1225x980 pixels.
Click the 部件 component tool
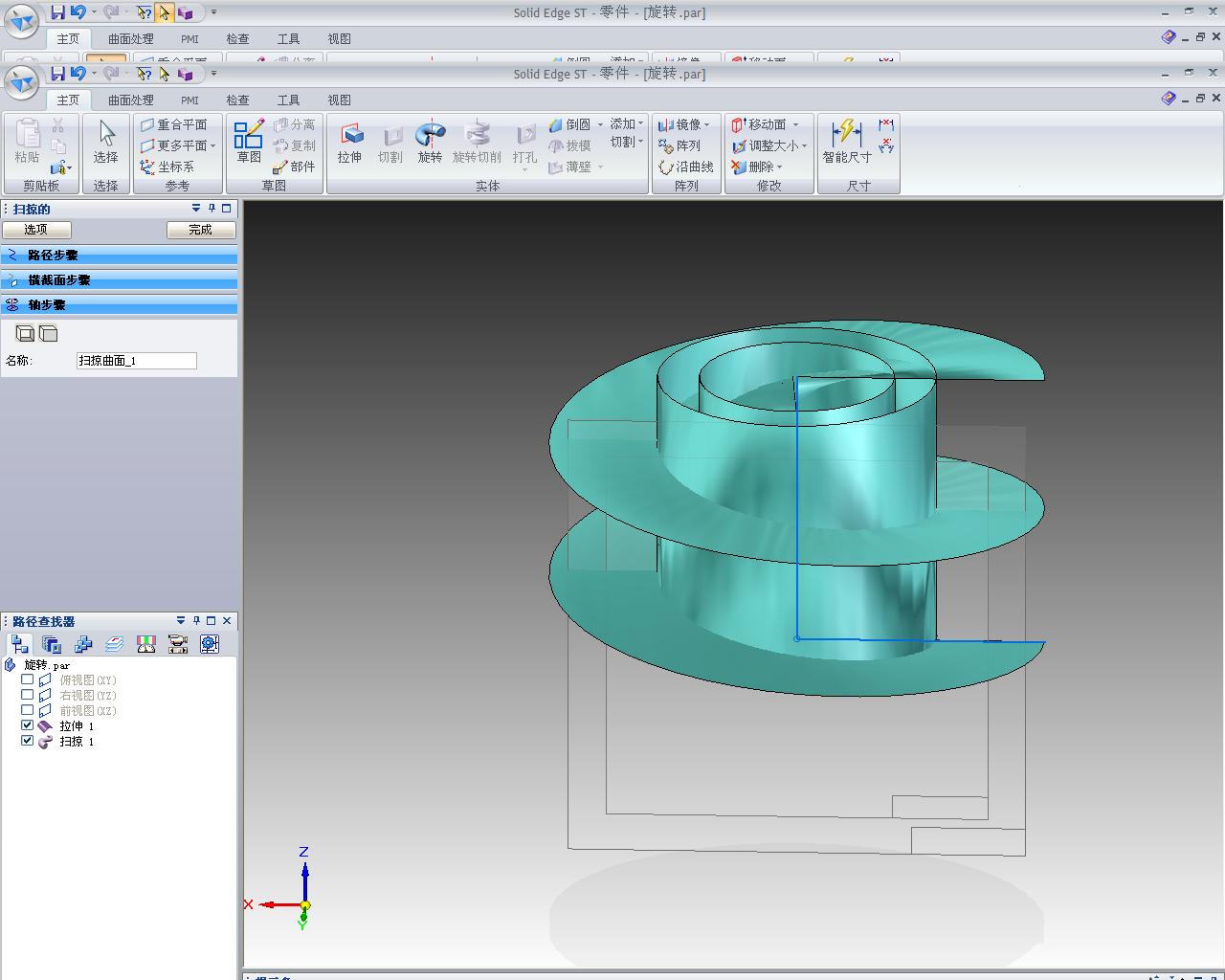[x=294, y=167]
